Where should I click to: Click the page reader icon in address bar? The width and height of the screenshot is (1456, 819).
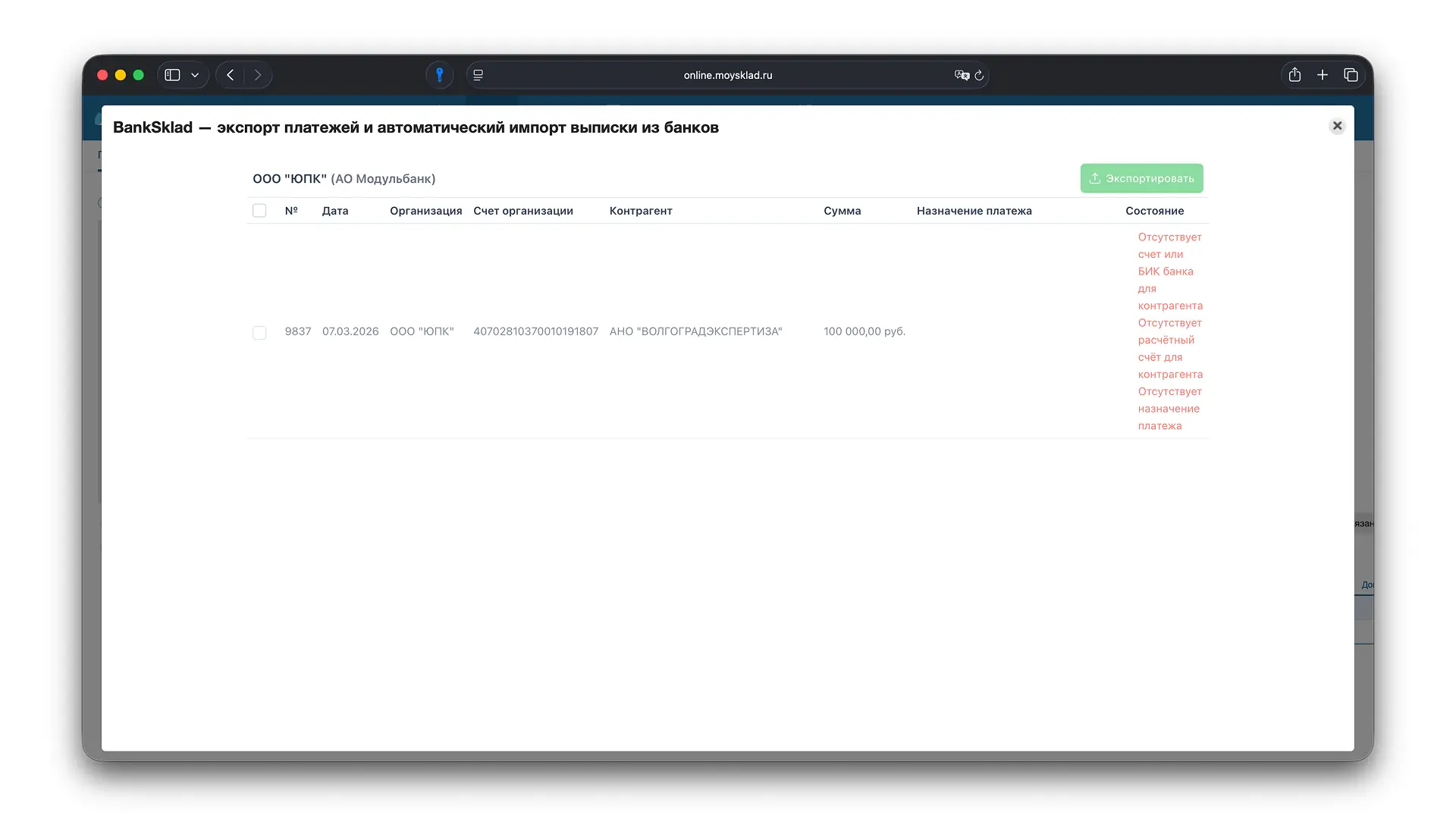(x=479, y=75)
